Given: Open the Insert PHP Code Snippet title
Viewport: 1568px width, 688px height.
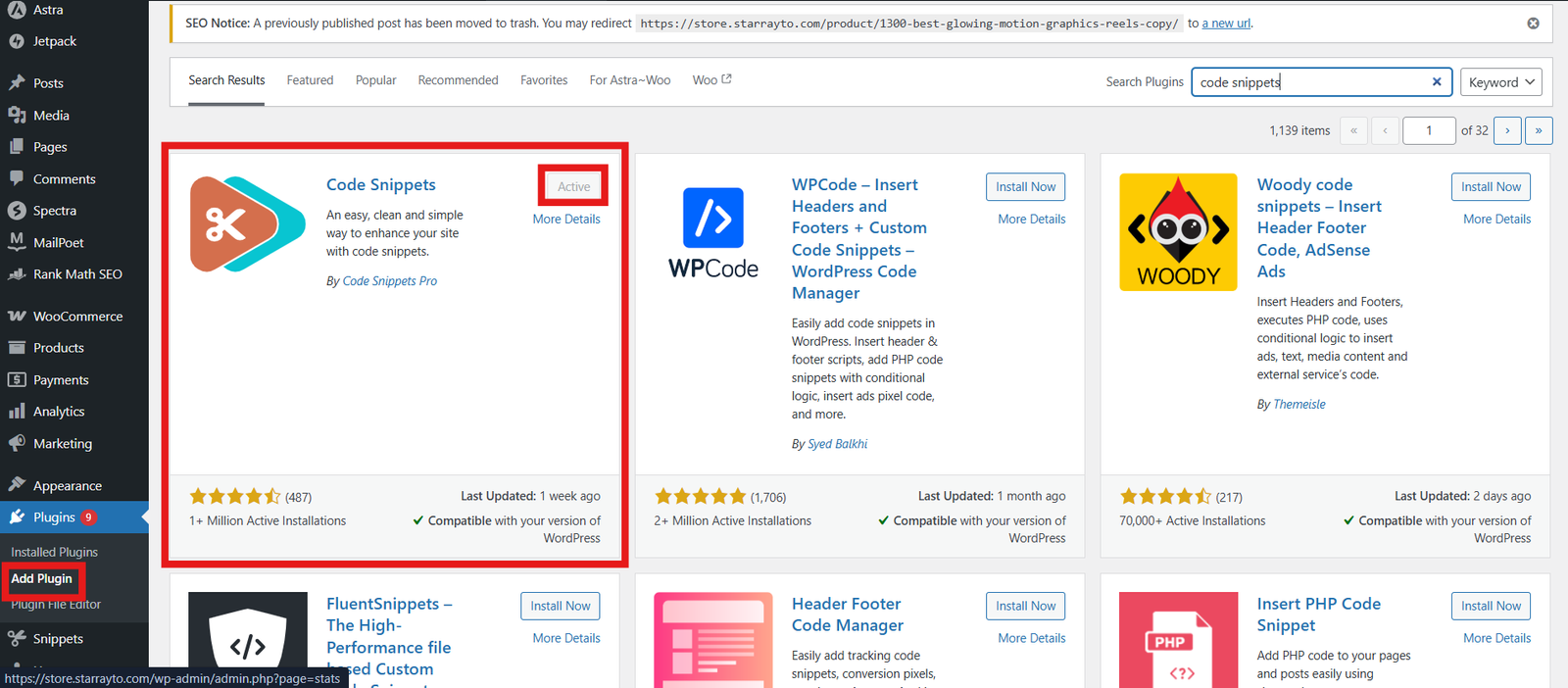Looking at the screenshot, I should tap(1319, 614).
